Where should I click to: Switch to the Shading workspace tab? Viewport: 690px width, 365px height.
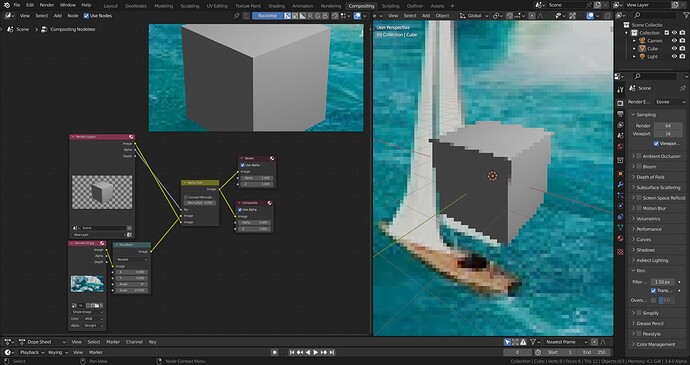[x=276, y=6]
